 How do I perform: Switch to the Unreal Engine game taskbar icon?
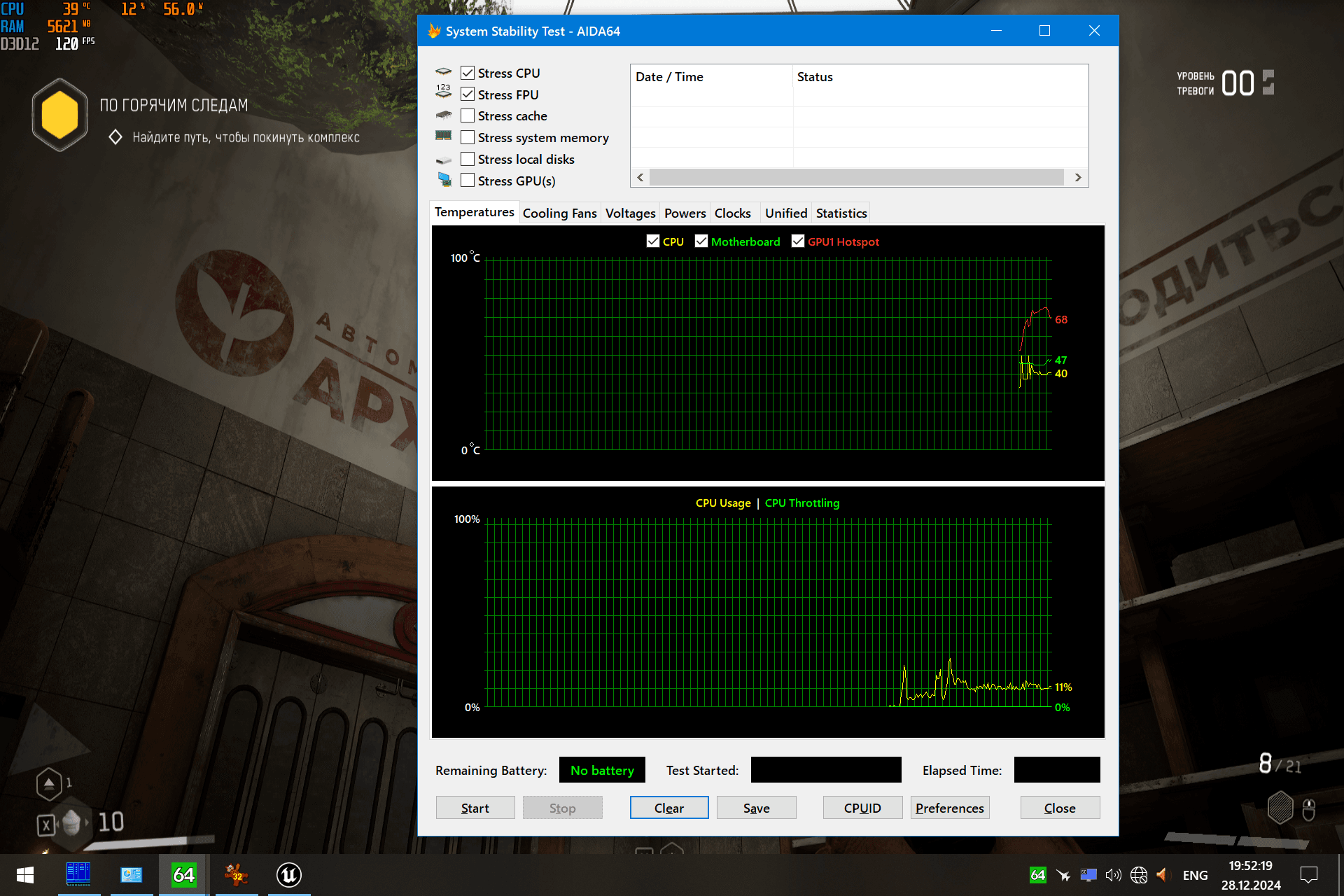289,875
